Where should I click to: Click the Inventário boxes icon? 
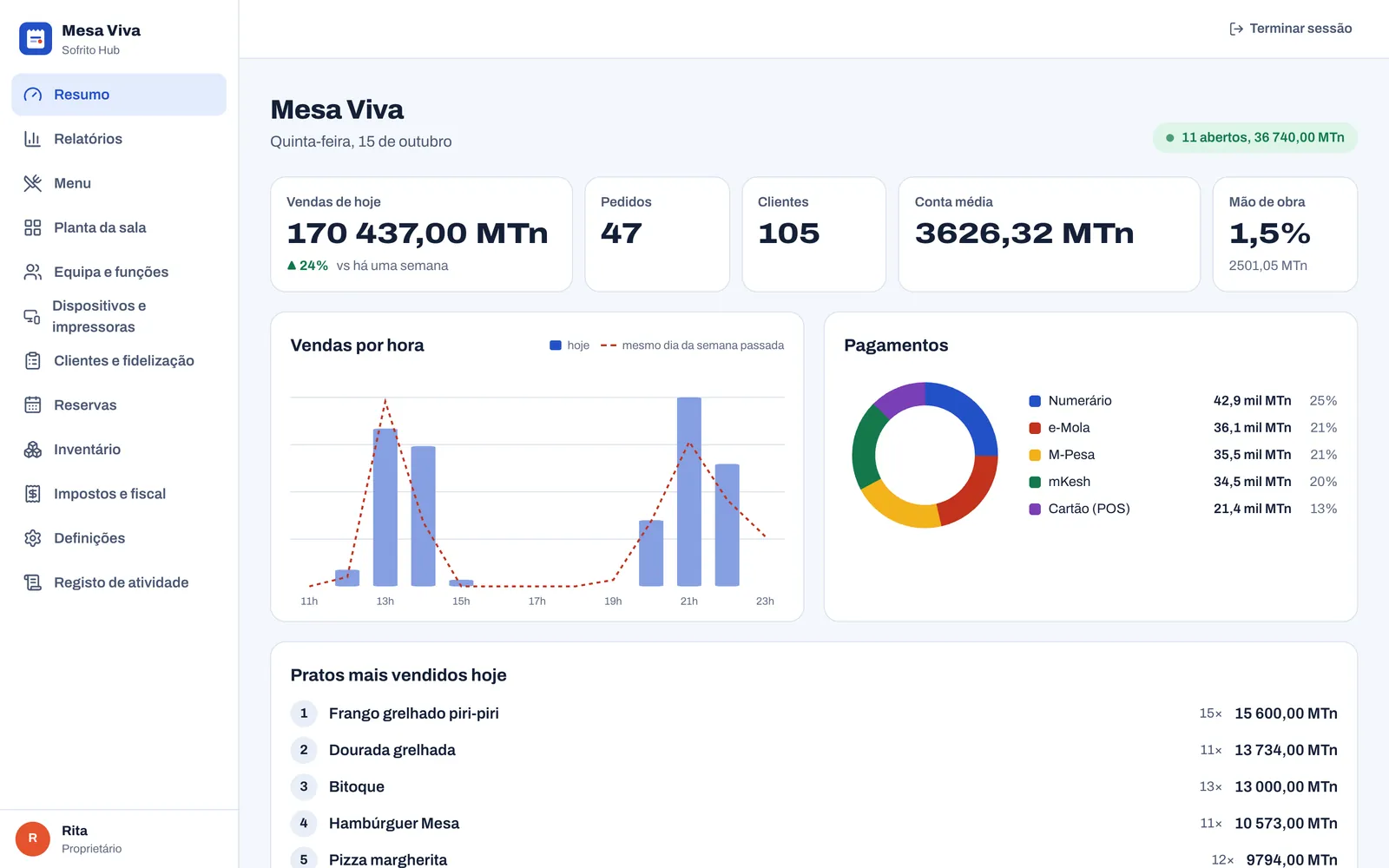pyautogui.click(x=33, y=450)
